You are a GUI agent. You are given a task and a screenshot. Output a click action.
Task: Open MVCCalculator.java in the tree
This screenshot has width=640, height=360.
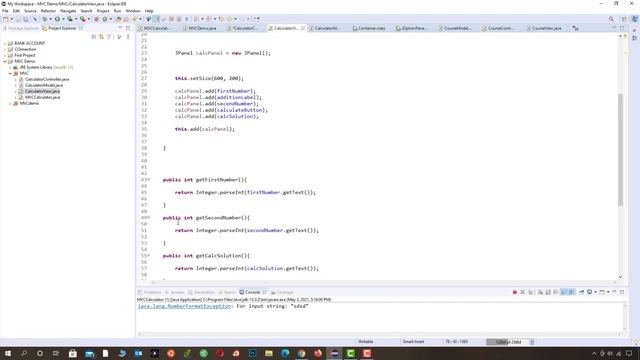(x=42, y=98)
